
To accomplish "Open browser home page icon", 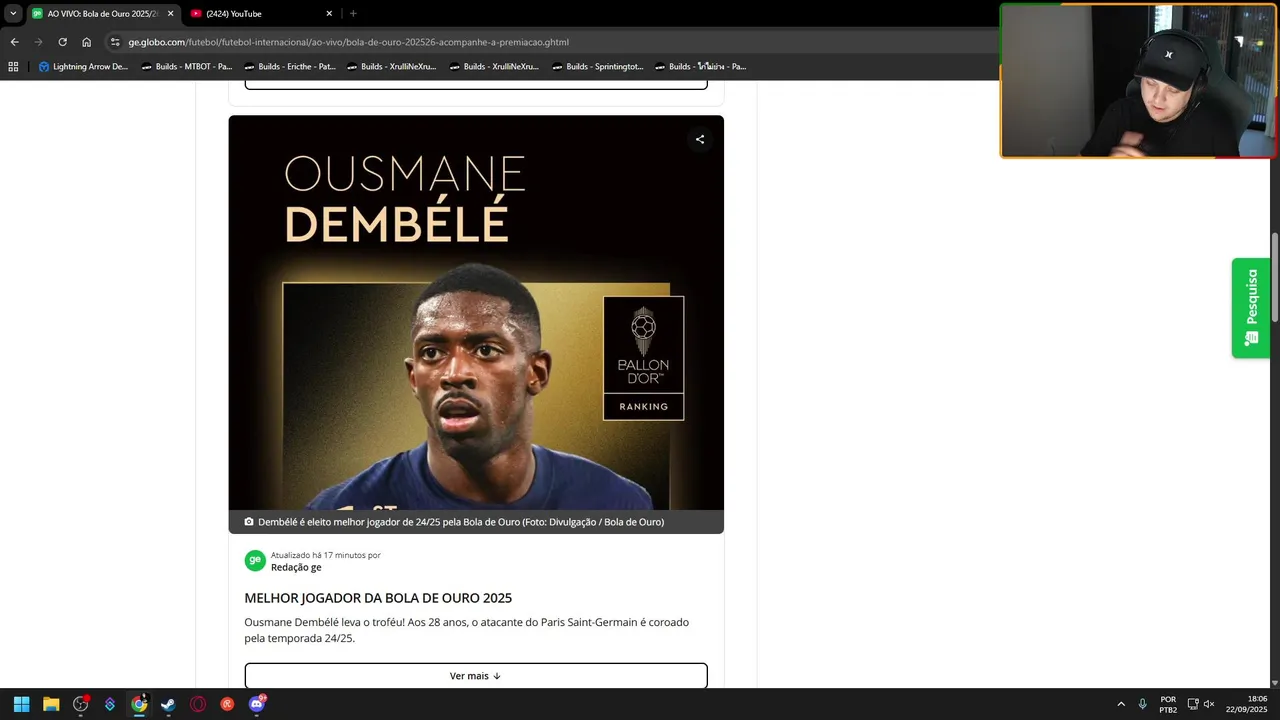I will (x=86, y=42).
